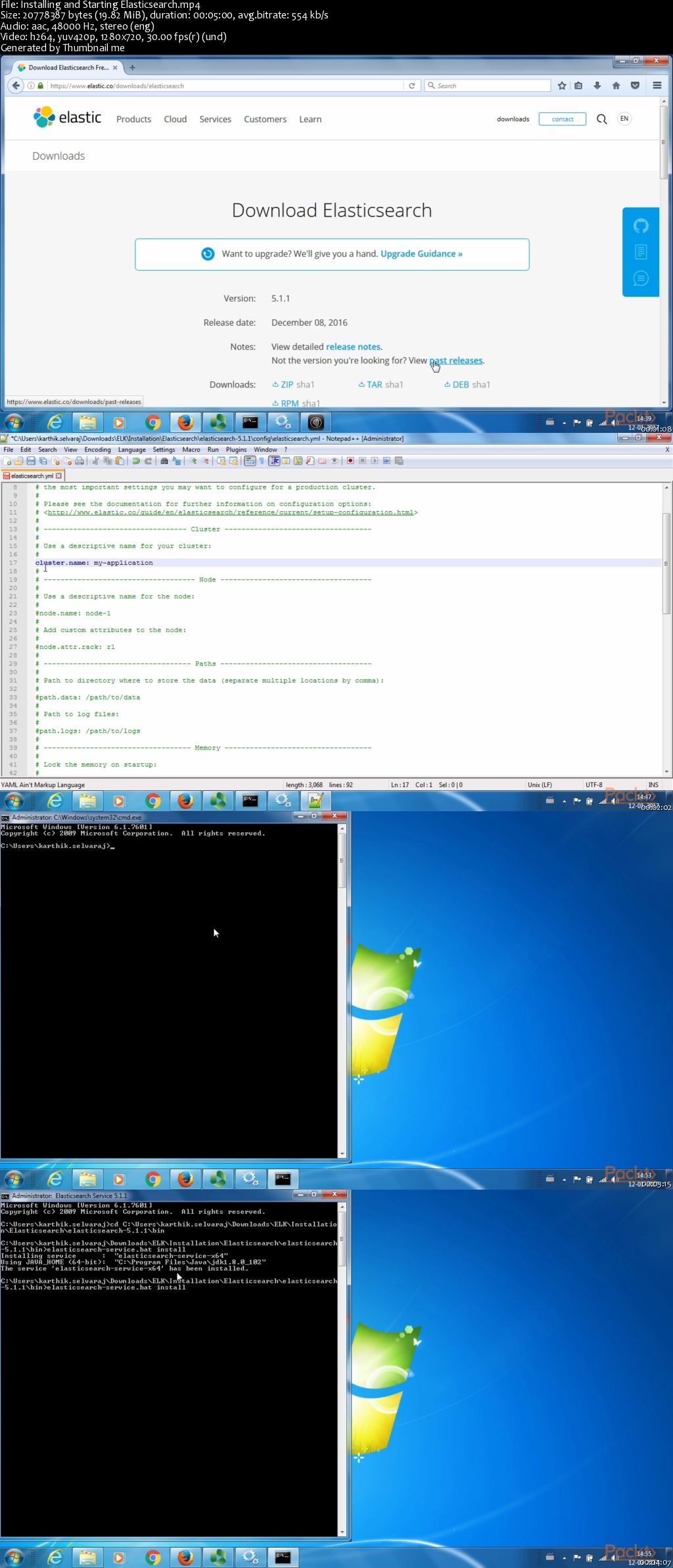Screen dimensions: 673x1568
Task: Click the magnifier search icon on elastic site
Action: 601,119
